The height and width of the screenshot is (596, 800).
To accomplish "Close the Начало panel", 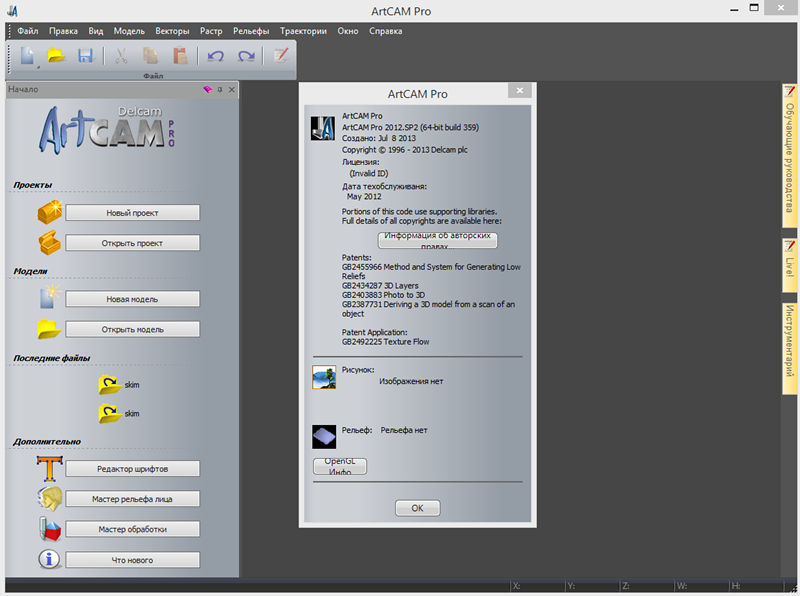I will [232, 89].
